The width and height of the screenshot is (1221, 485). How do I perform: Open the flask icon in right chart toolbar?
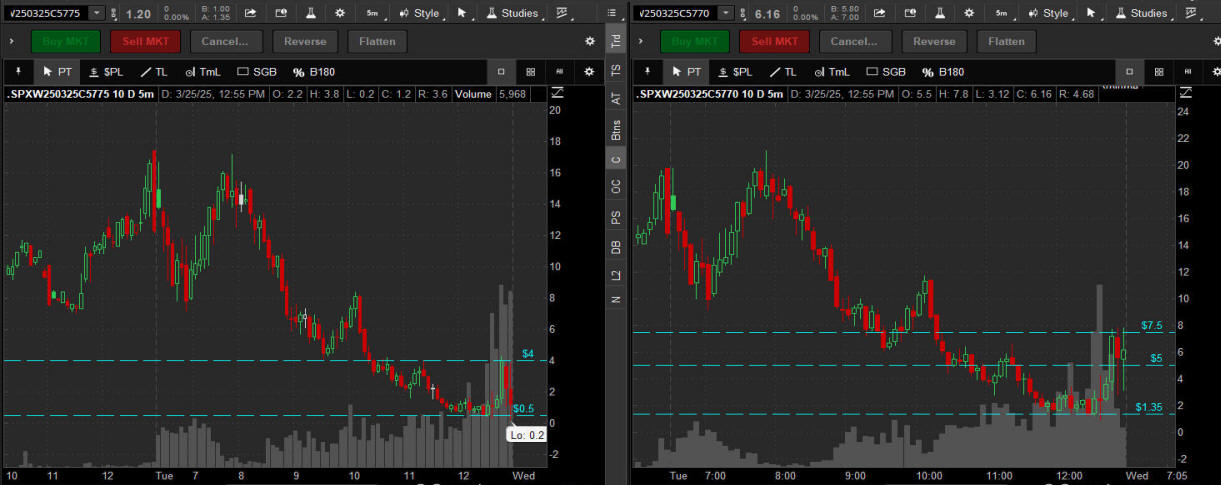(x=939, y=13)
